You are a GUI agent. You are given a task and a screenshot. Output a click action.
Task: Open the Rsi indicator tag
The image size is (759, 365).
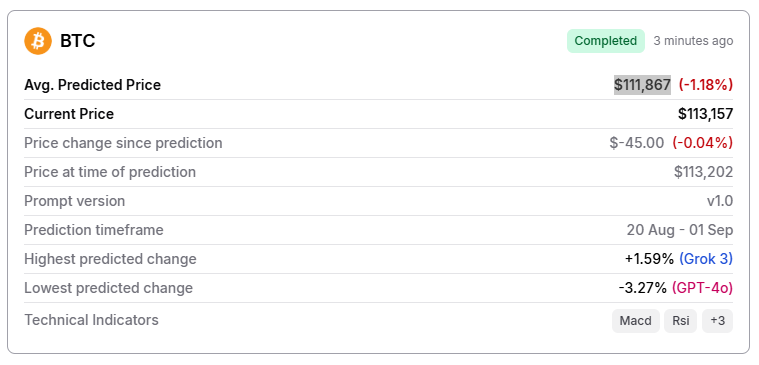[680, 321]
